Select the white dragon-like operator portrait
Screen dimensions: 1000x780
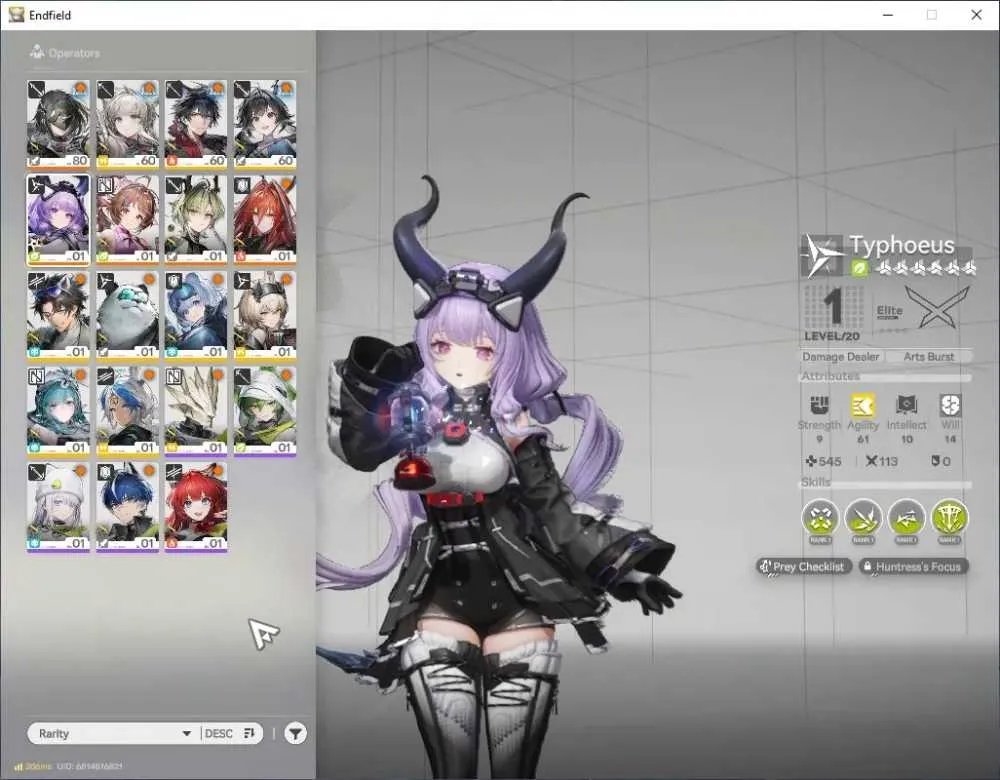196,411
